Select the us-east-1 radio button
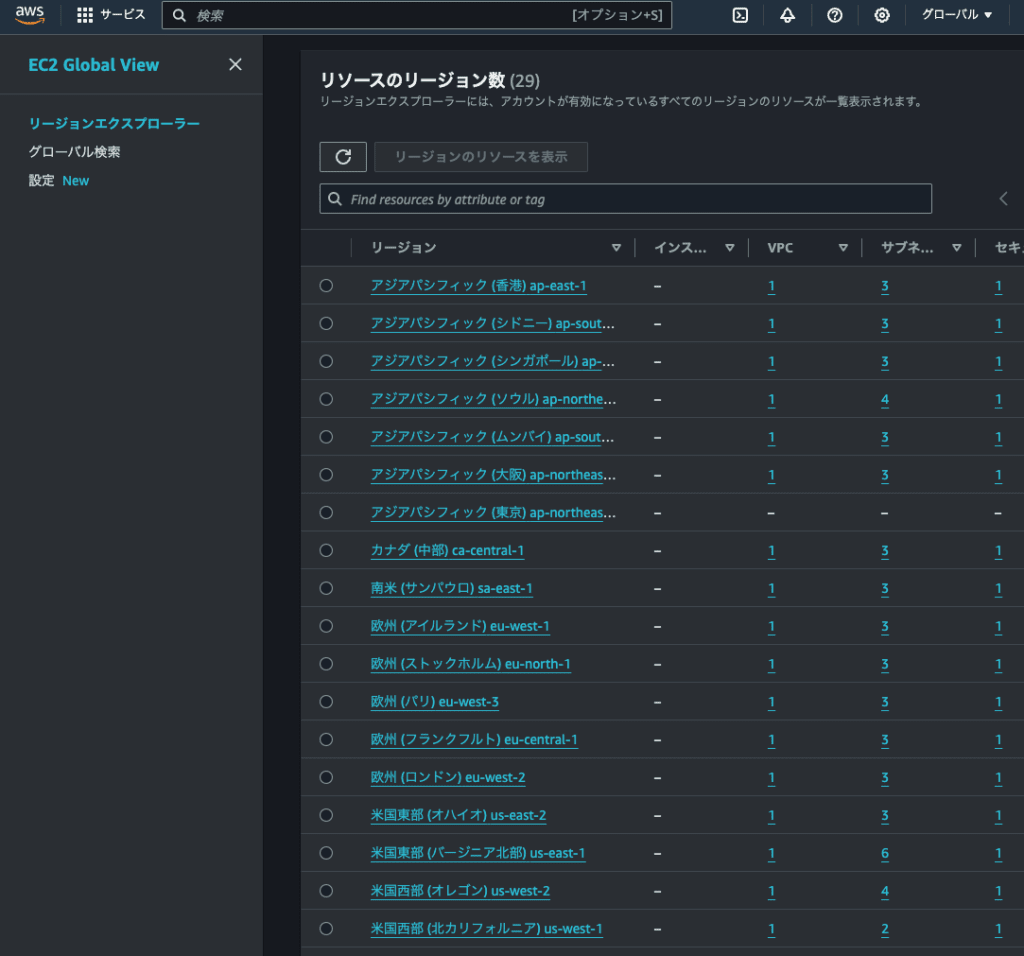Screen dimensions: 1024x956 (326, 853)
